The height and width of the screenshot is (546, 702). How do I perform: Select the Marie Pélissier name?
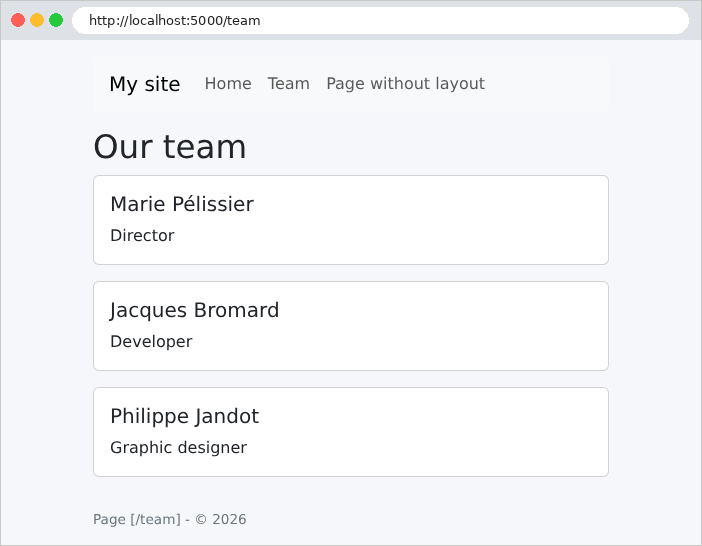[x=182, y=204]
